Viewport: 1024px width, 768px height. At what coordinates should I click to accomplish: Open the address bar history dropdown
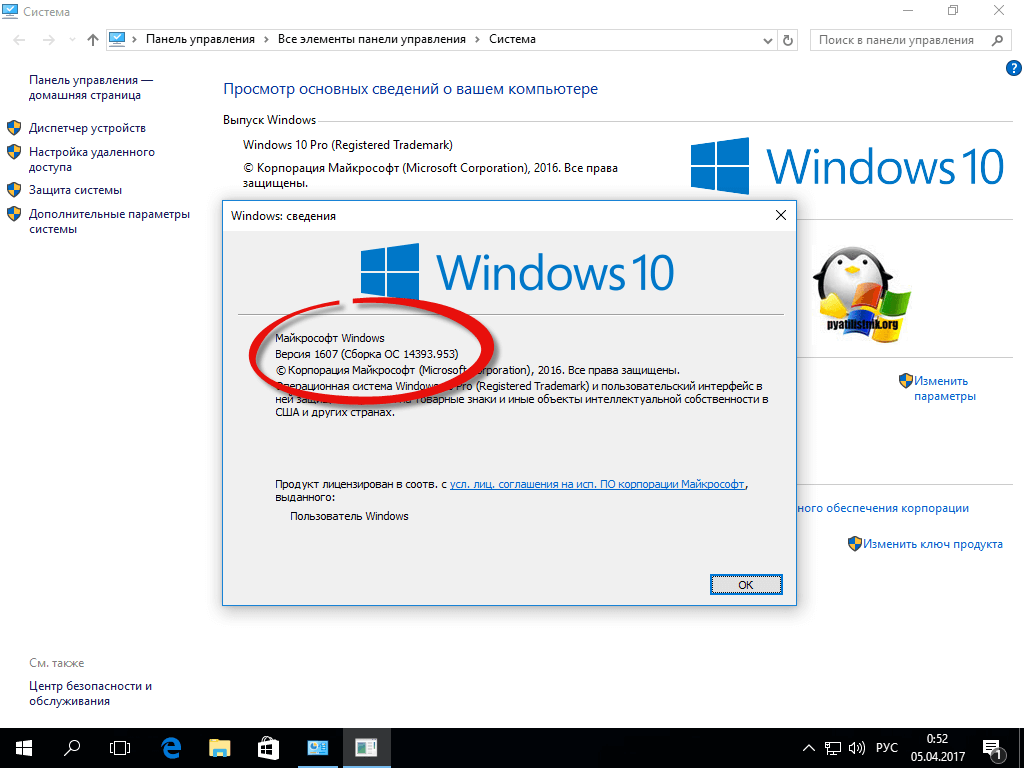[768, 40]
